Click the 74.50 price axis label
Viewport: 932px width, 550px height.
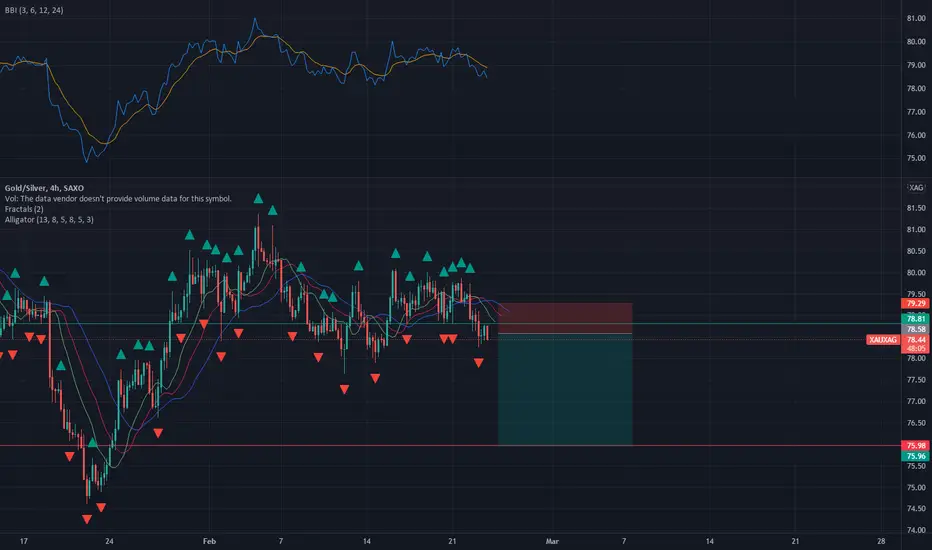(916, 509)
